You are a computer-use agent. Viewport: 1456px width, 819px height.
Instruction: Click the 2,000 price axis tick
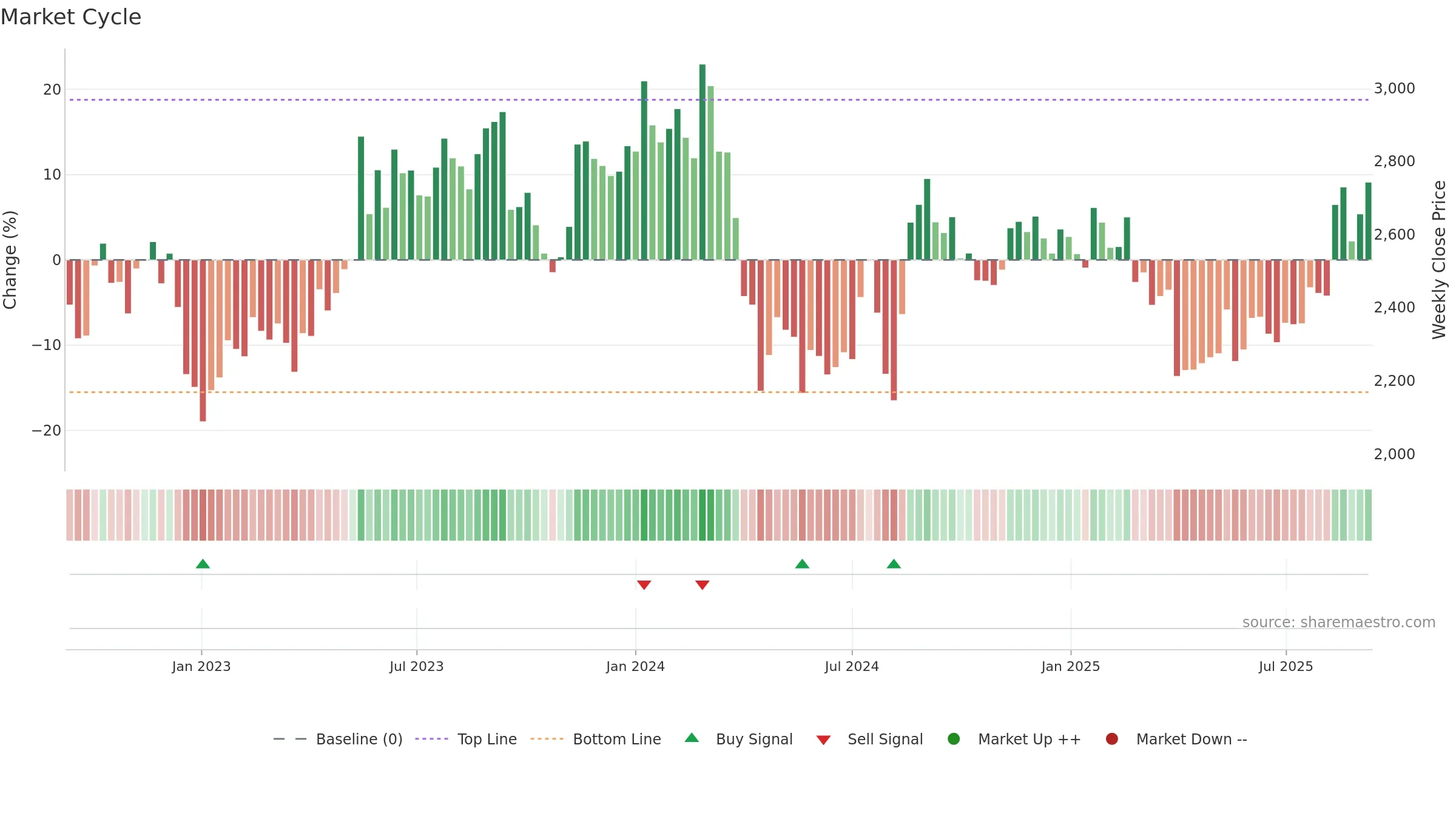[1395, 454]
